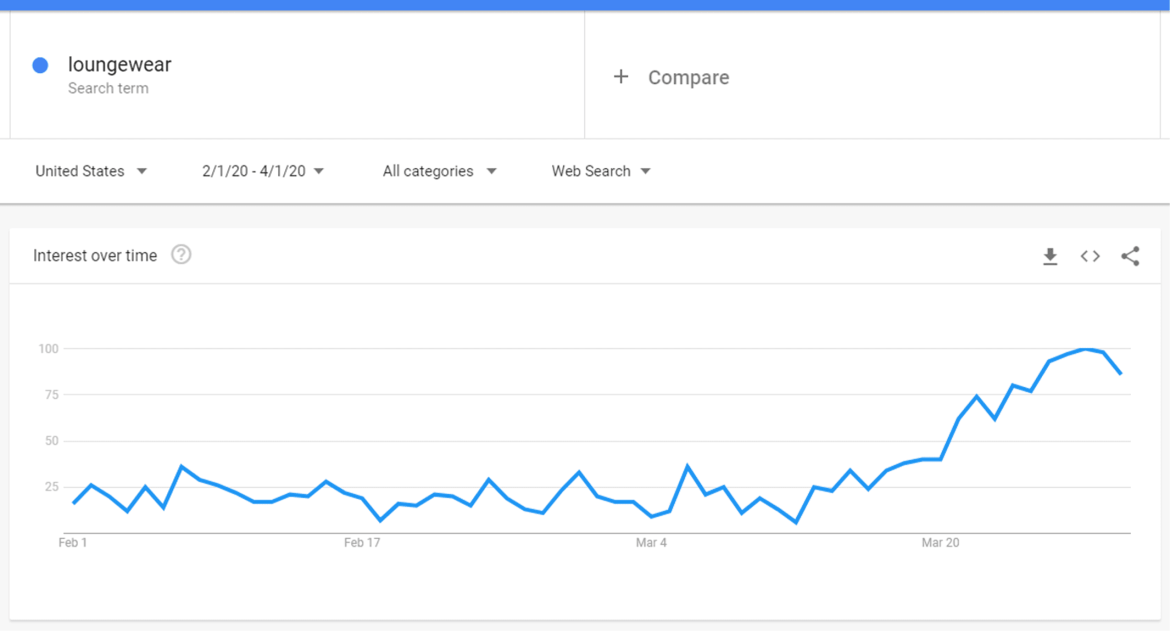
Task: Open the United States region selector
Action: pyautogui.click(x=79, y=171)
